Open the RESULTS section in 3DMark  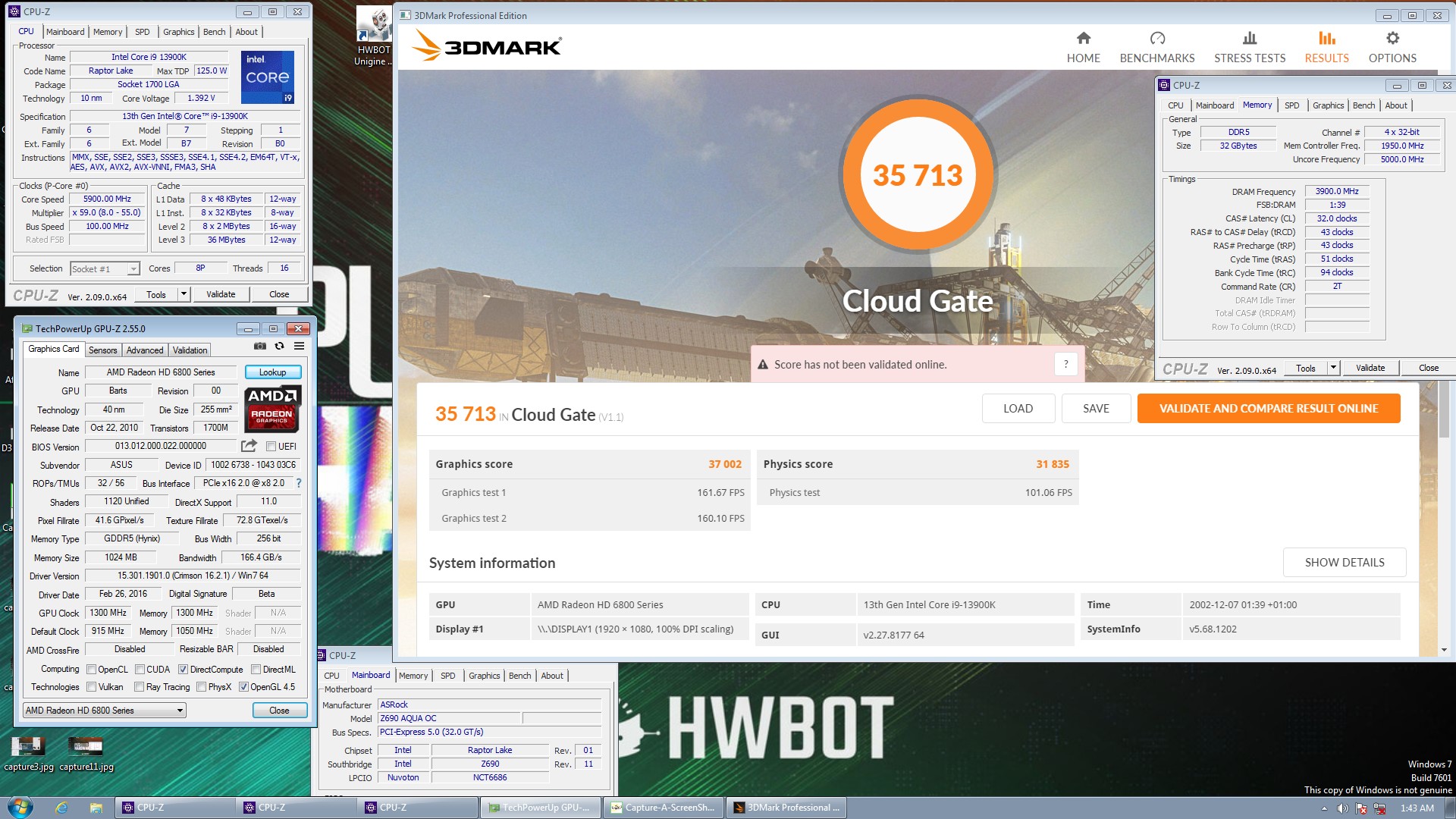coord(1326,47)
